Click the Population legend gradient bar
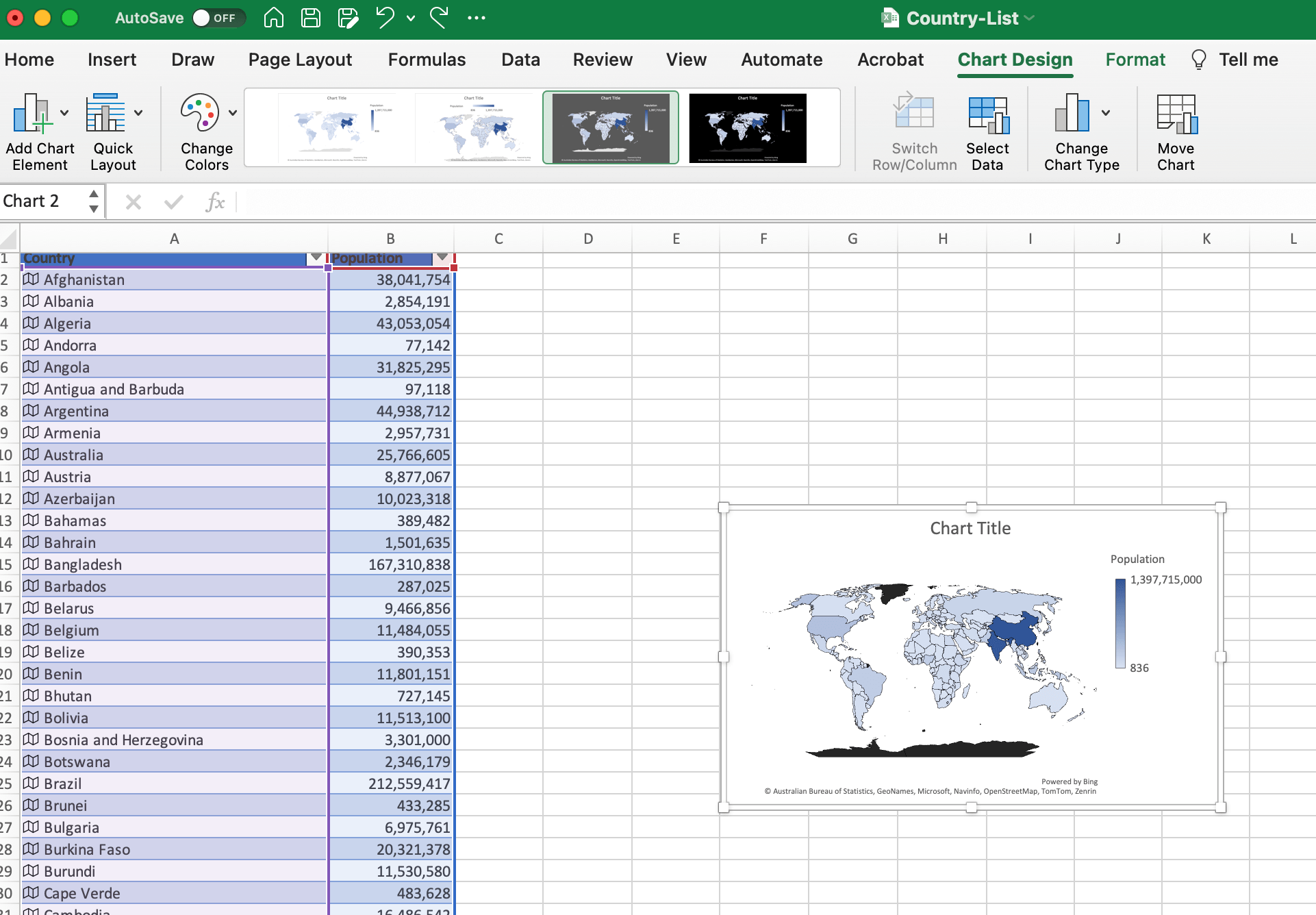The height and width of the screenshot is (915, 1316). pyautogui.click(x=1120, y=623)
